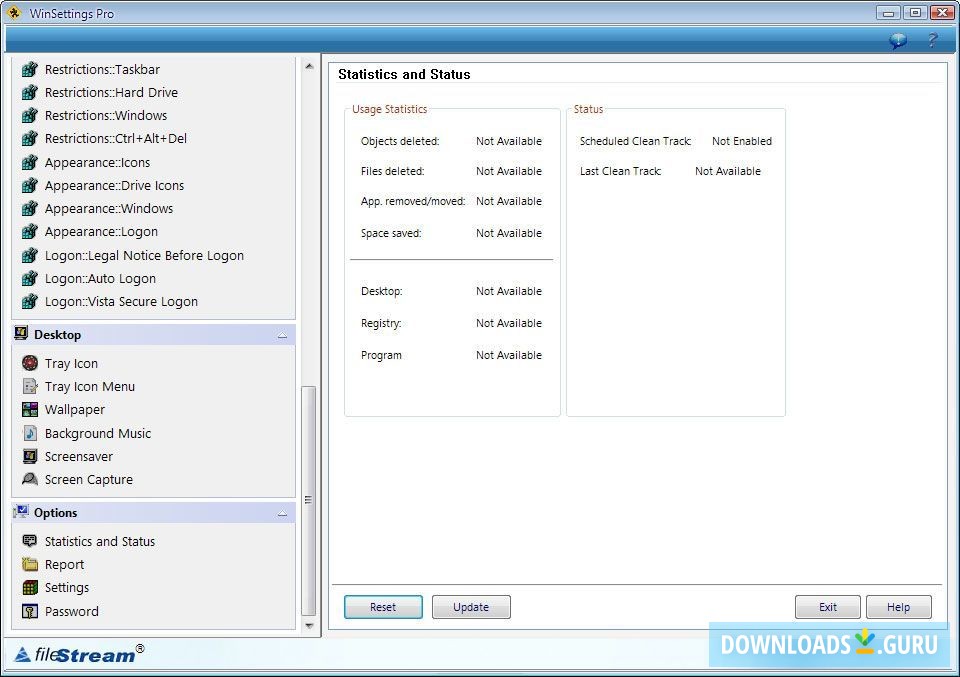The width and height of the screenshot is (960, 677).
Task: Click the Desktop section title
Action: point(58,335)
